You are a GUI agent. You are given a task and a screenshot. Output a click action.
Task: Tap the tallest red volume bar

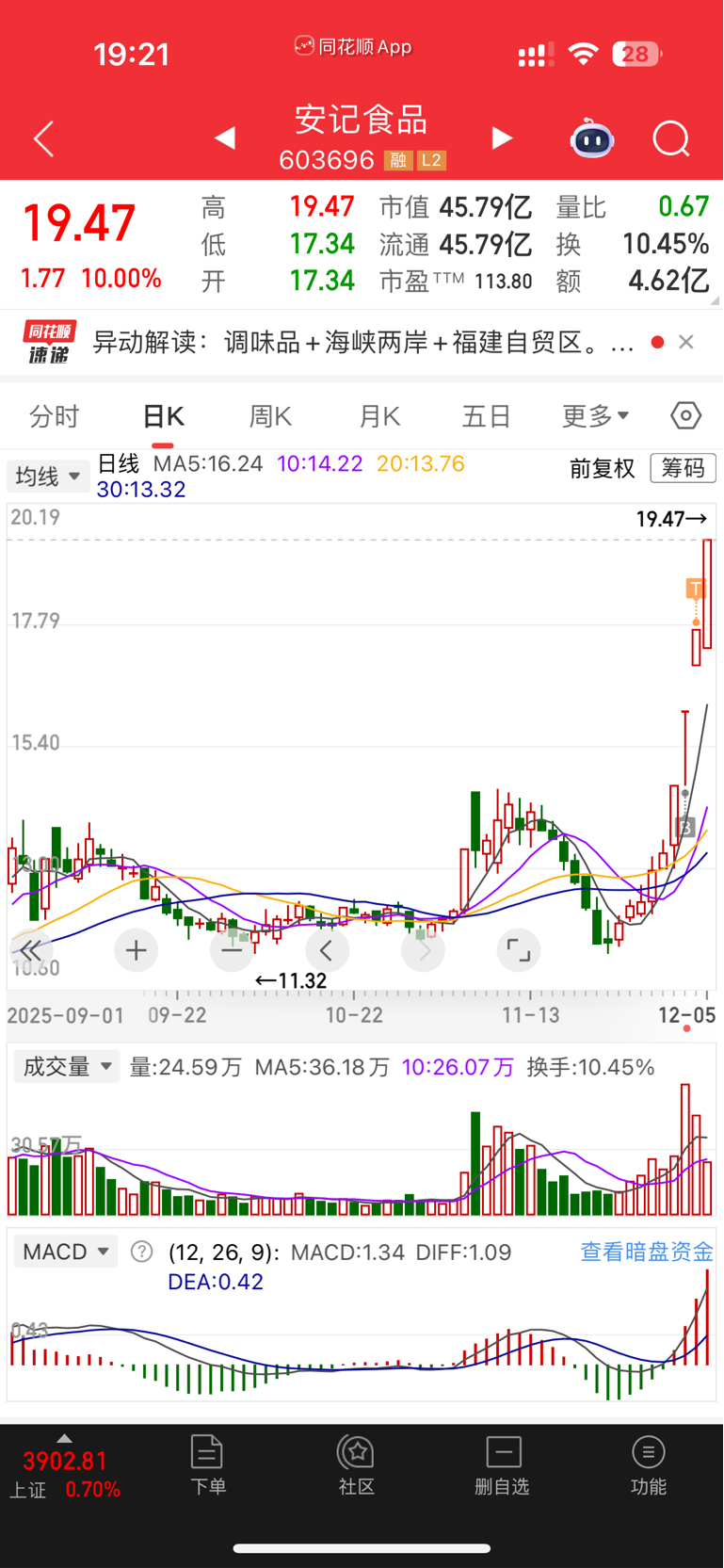click(685, 1150)
